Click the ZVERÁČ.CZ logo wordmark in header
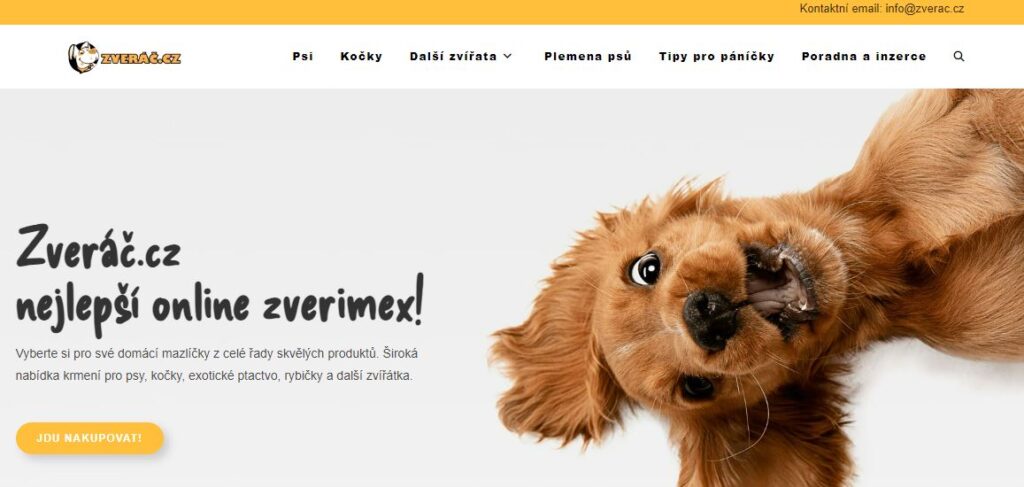 coord(140,58)
